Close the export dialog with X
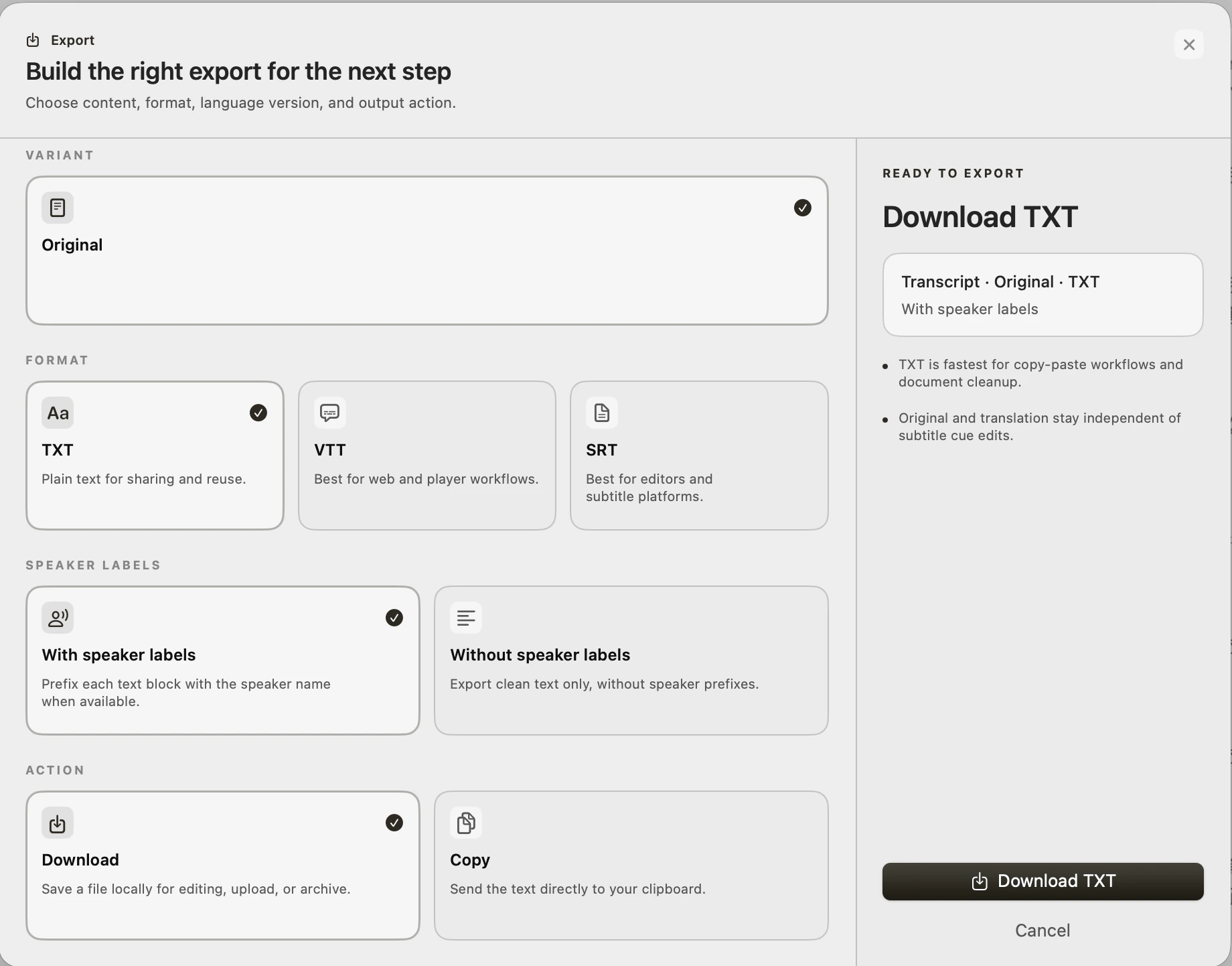The image size is (1232, 966). (x=1189, y=45)
